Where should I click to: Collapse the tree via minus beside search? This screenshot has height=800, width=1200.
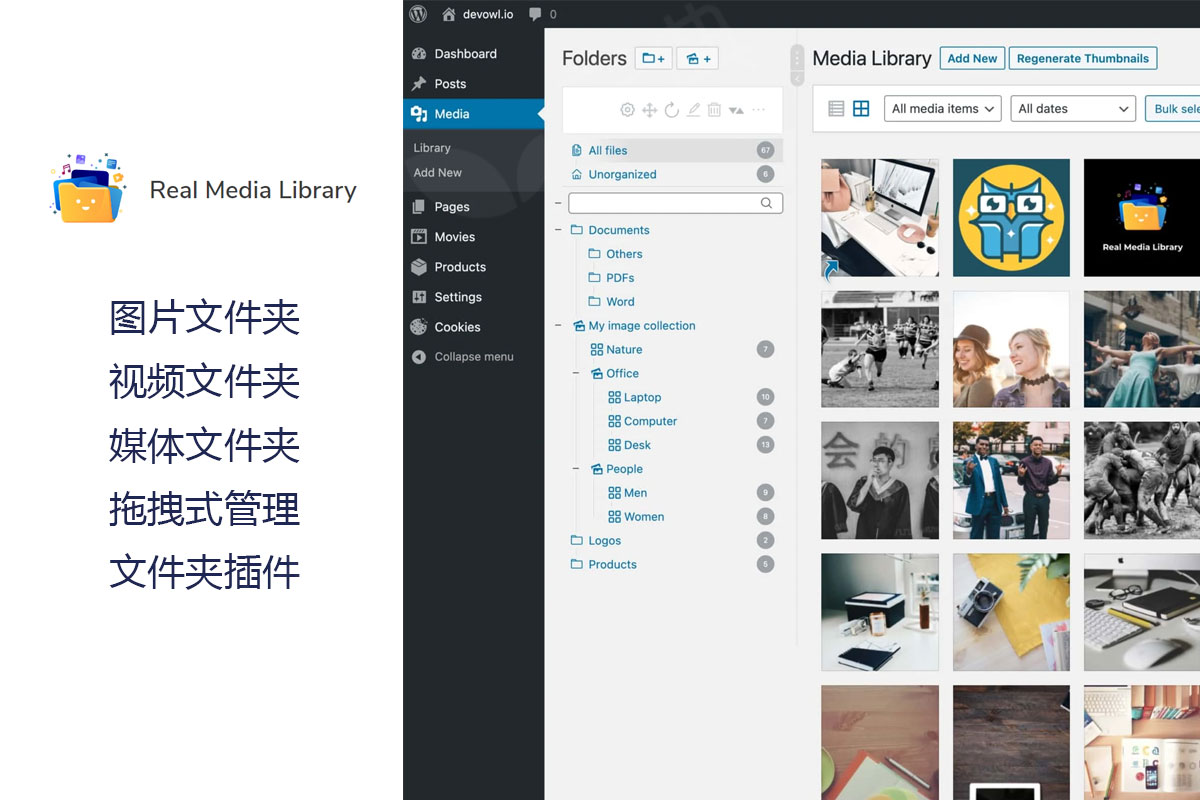(x=558, y=203)
